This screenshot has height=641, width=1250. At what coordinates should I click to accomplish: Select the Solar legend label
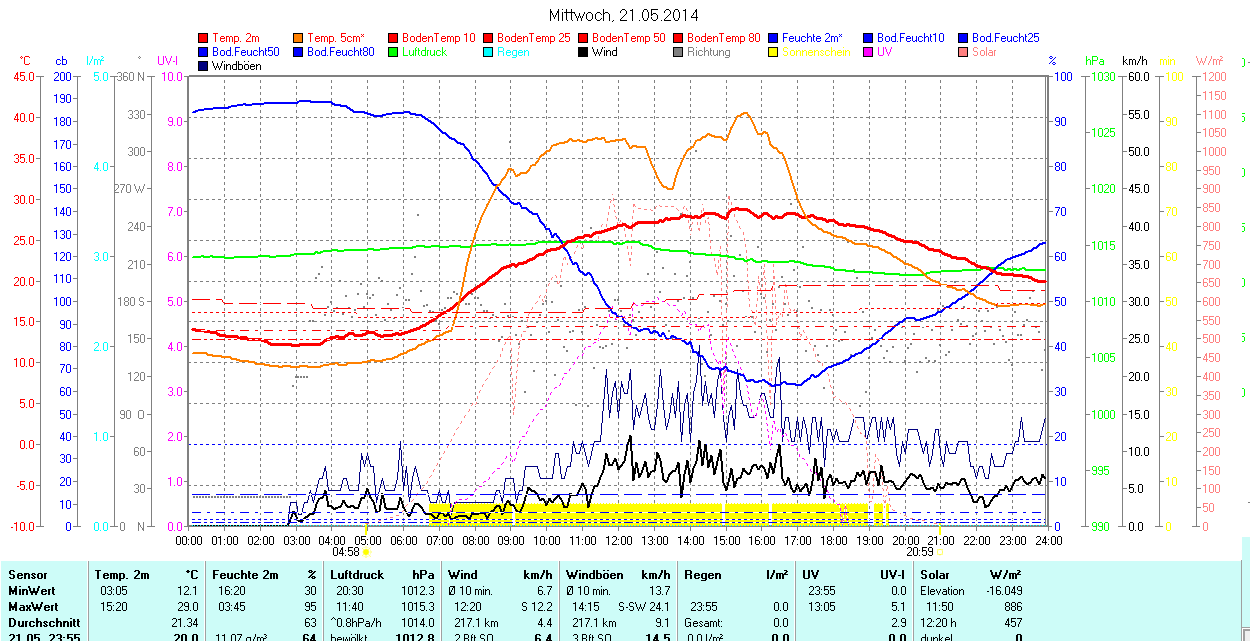point(984,52)
